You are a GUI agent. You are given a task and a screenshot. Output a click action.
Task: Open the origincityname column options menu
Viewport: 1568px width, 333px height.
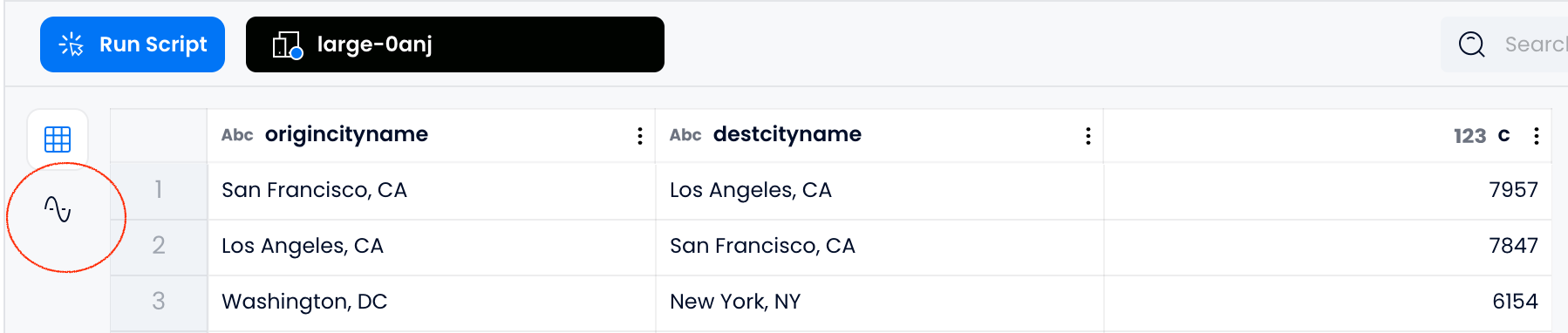(x=640, y=136)
